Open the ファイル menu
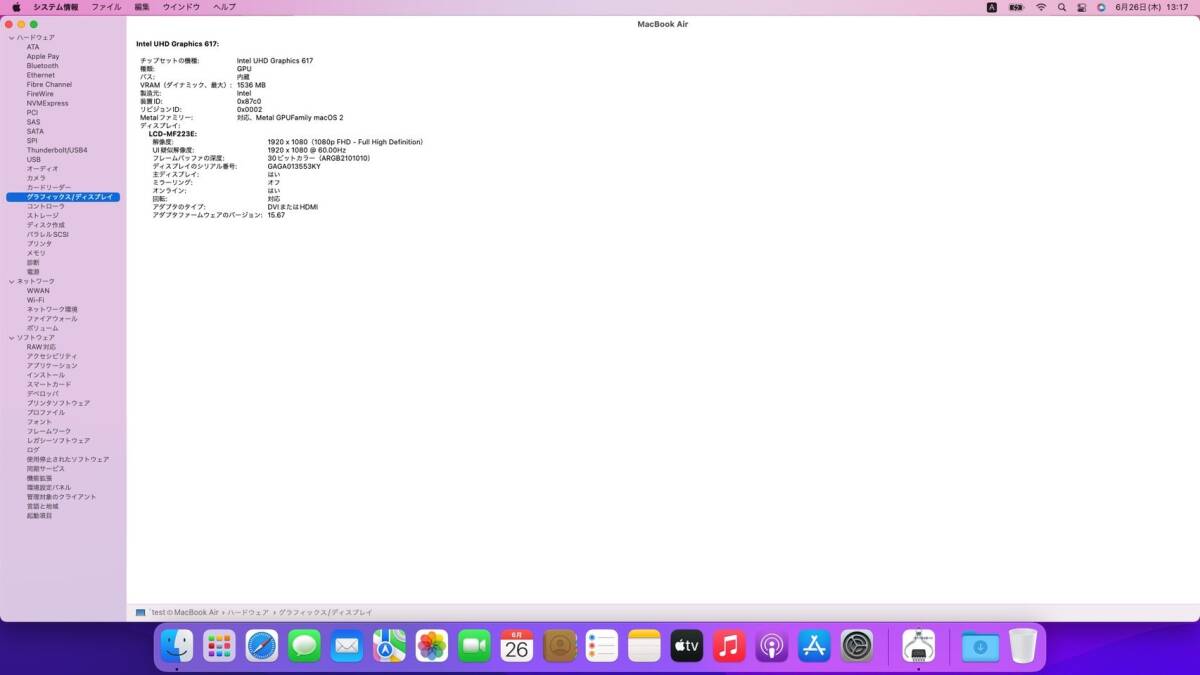 [106, 7]
